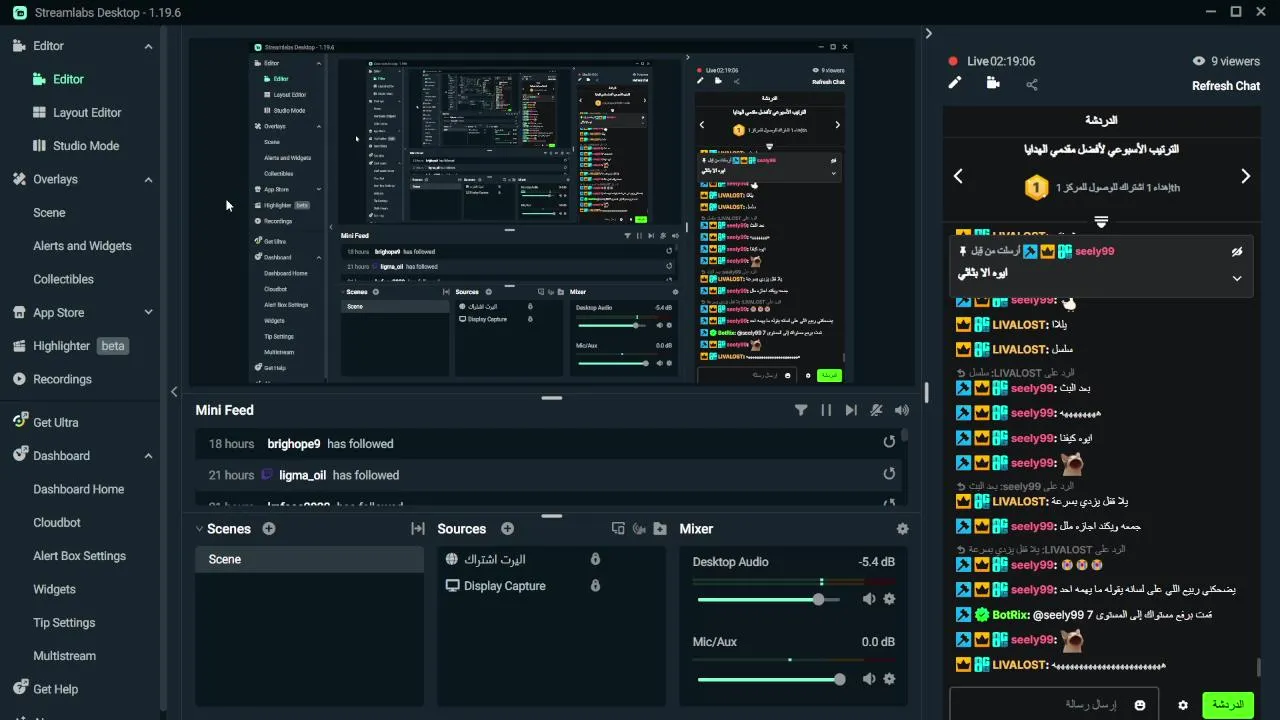Add a source folder
This screenshot has width=1280, height=720.
click(x=660, y=529)
